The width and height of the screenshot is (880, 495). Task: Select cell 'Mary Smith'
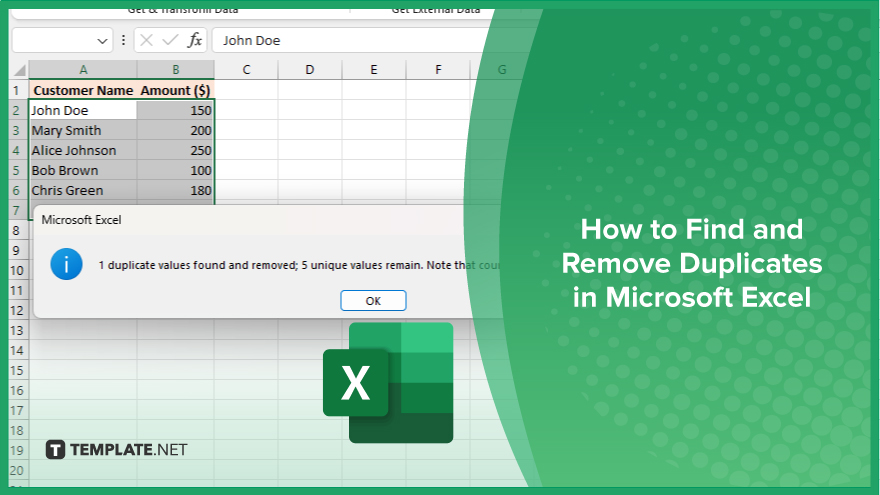coord(83,131)
